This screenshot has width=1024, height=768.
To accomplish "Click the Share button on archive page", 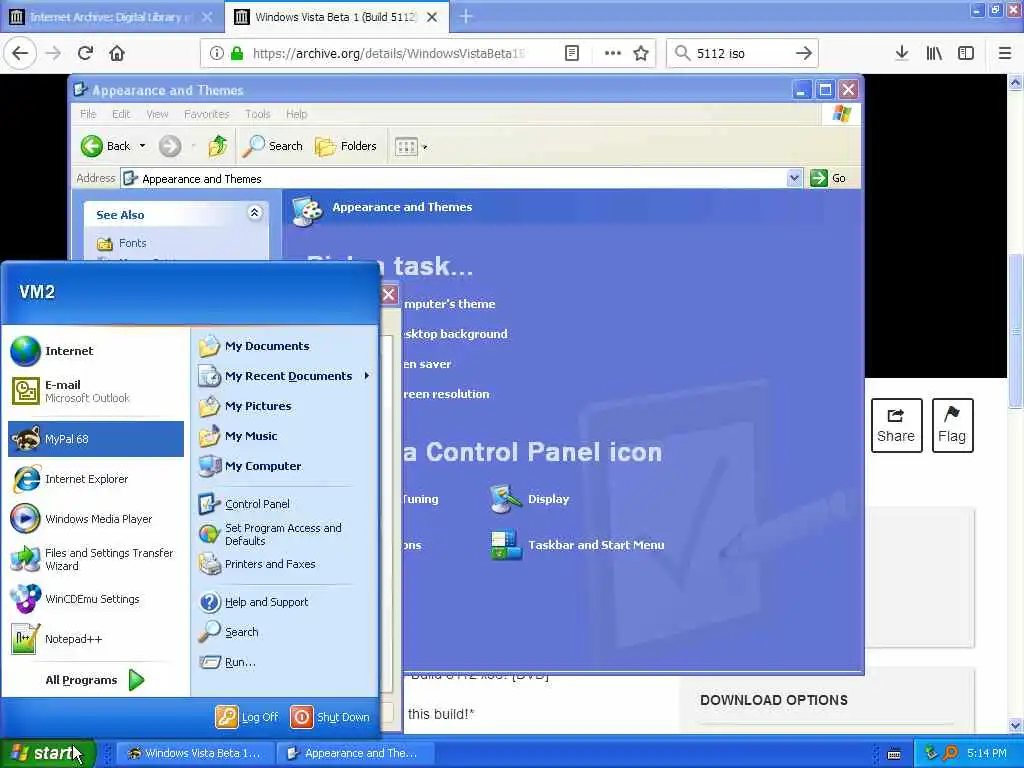I will coord(897,426).
